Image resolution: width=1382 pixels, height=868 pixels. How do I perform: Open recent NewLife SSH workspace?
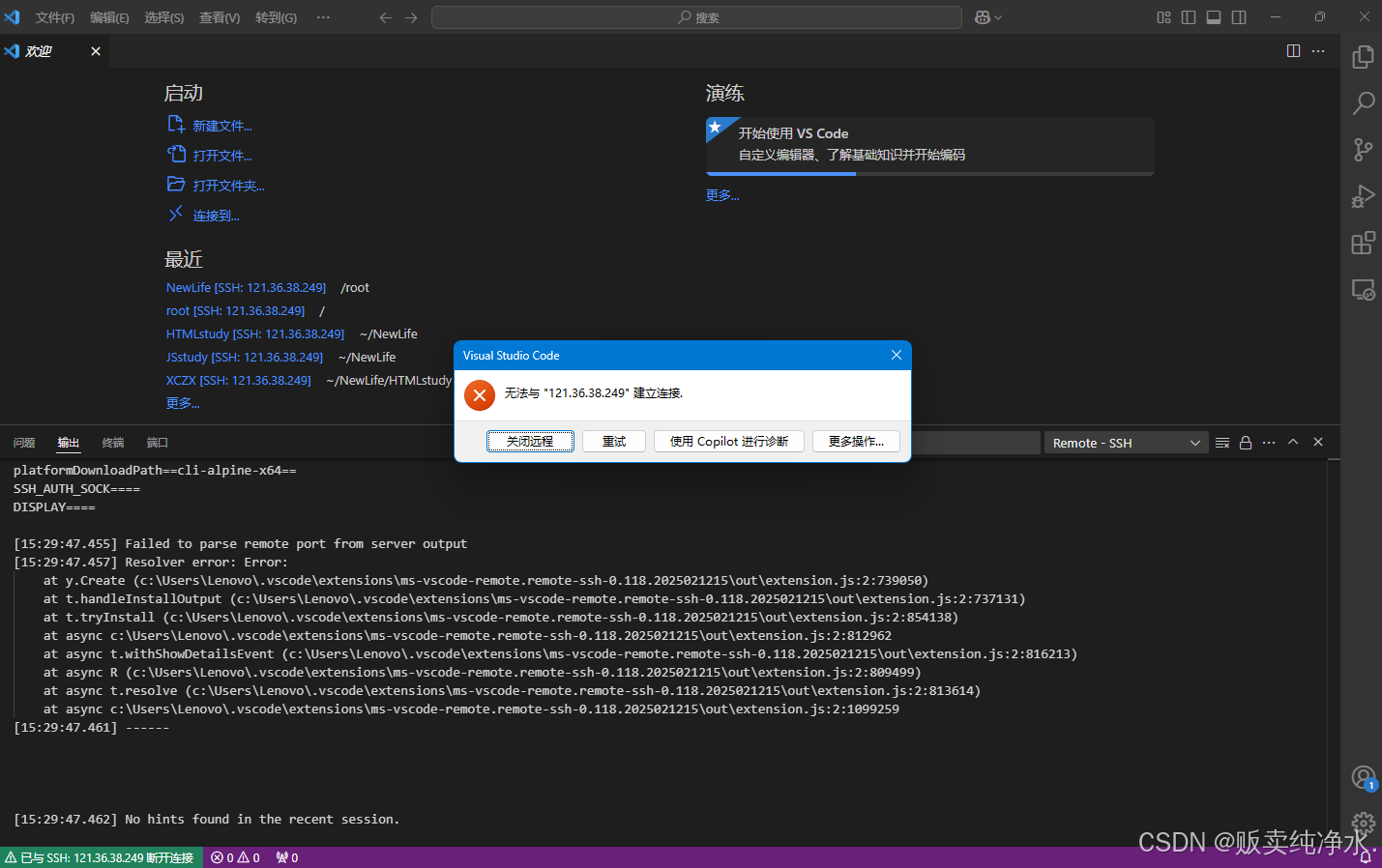point(246,288)
